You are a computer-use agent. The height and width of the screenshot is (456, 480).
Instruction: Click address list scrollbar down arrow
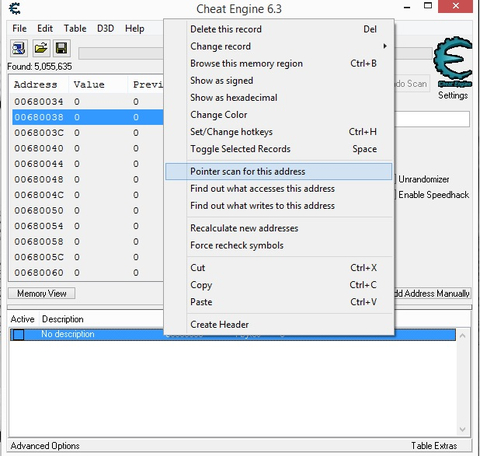point(462,429)
